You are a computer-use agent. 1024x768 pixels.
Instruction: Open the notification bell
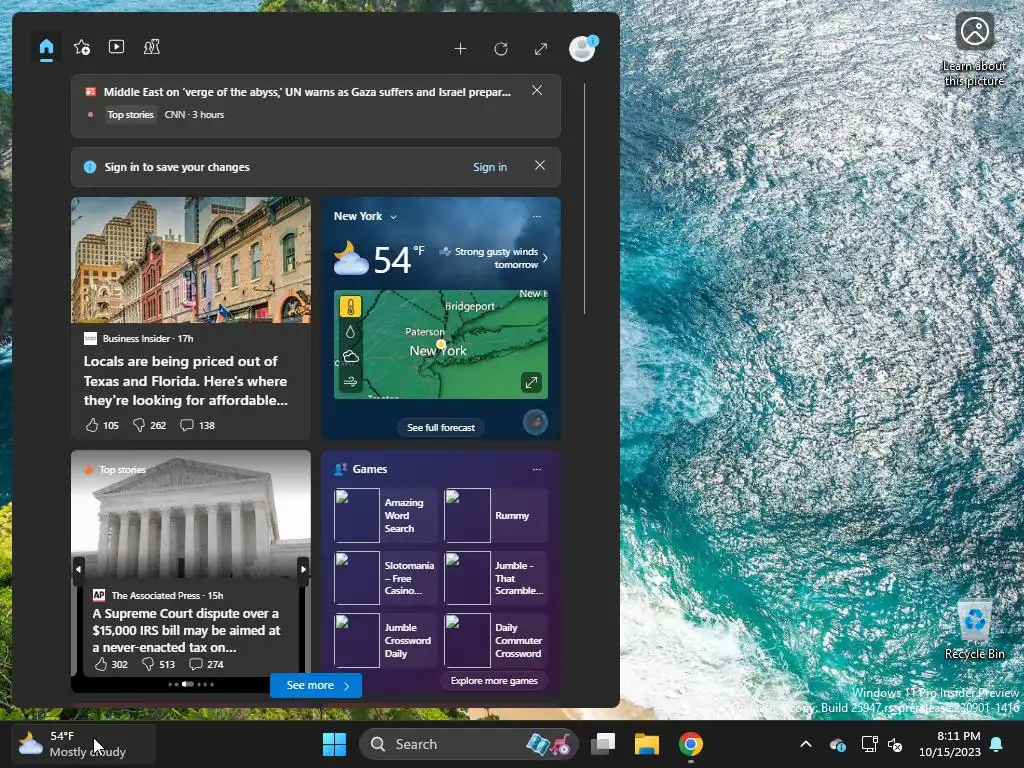point(997,744)
